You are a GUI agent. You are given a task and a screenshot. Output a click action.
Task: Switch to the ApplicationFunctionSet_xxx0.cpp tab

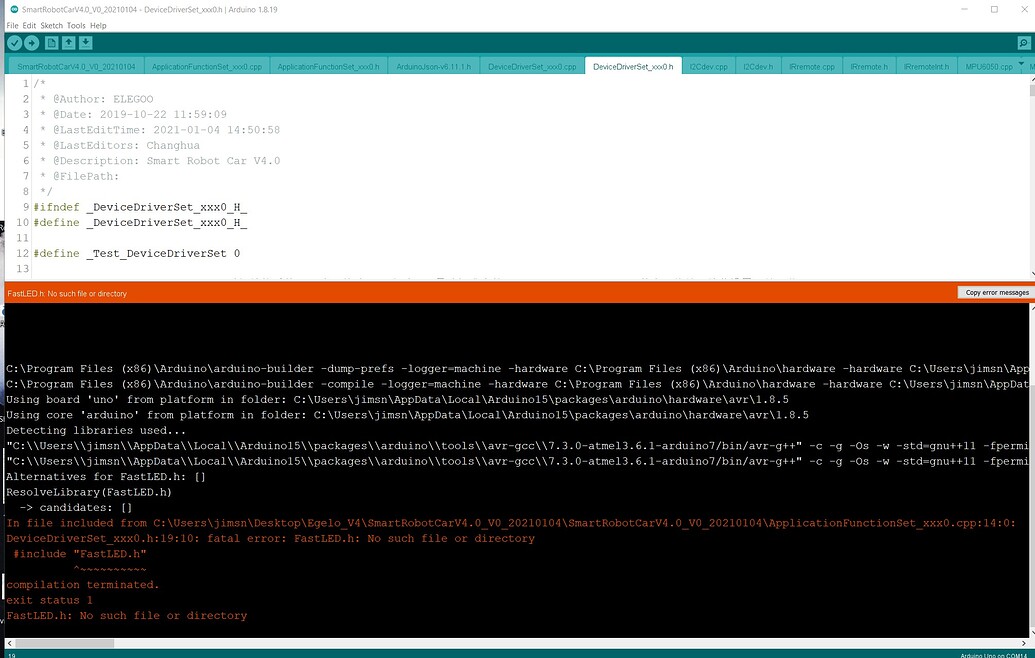click(209, 65)
